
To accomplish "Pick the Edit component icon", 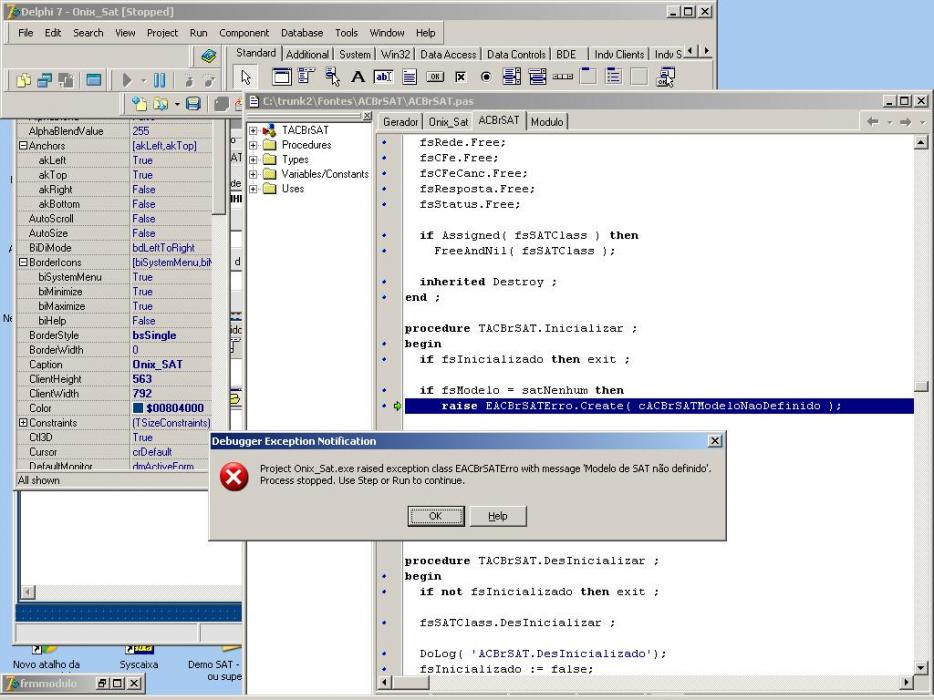I will pyautogui.click(x=383, y=77).
